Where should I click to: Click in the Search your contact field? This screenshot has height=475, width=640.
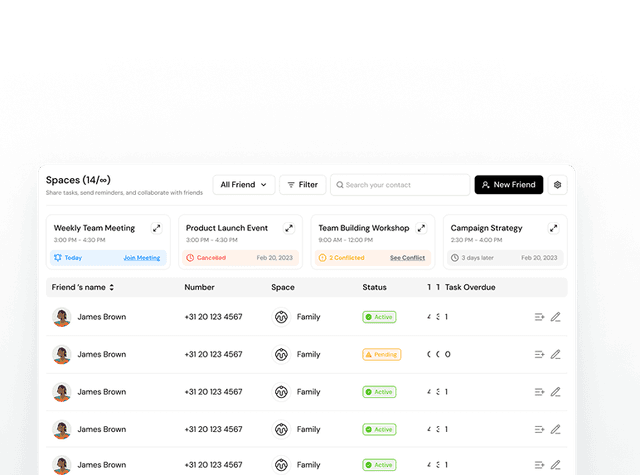click(400, 185)
